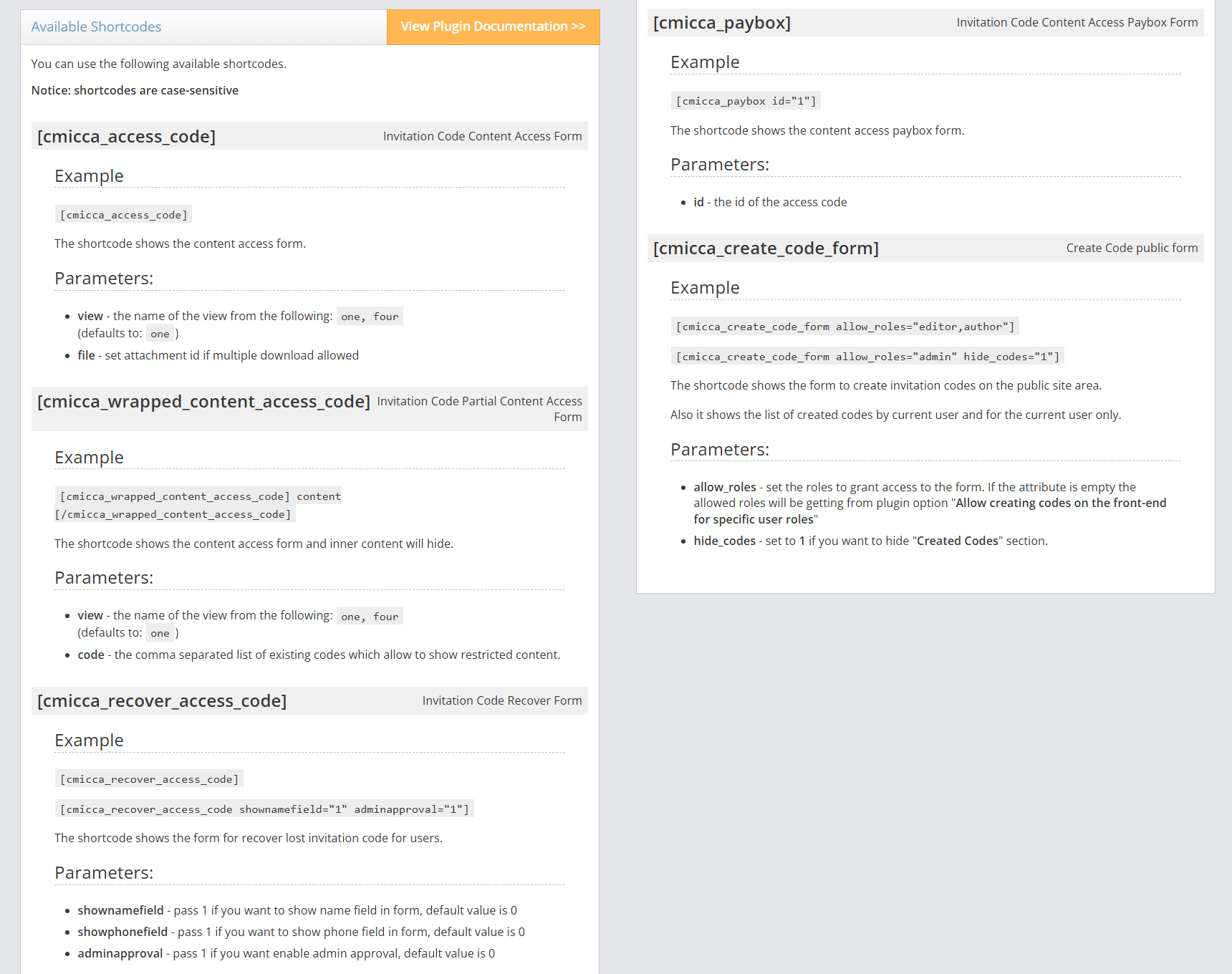Select the [cmicca_paybox id="1"] code snippet
The width and height of the screenshot is (1232, 974).
(746, 101)
